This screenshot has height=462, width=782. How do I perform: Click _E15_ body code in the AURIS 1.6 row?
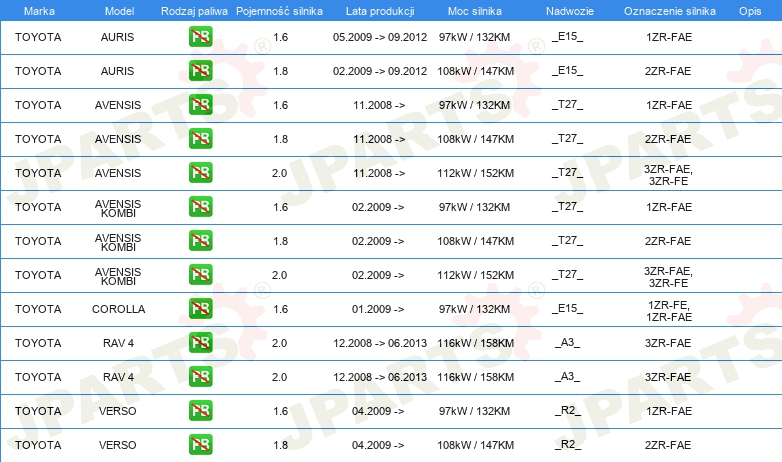(568, 36)
